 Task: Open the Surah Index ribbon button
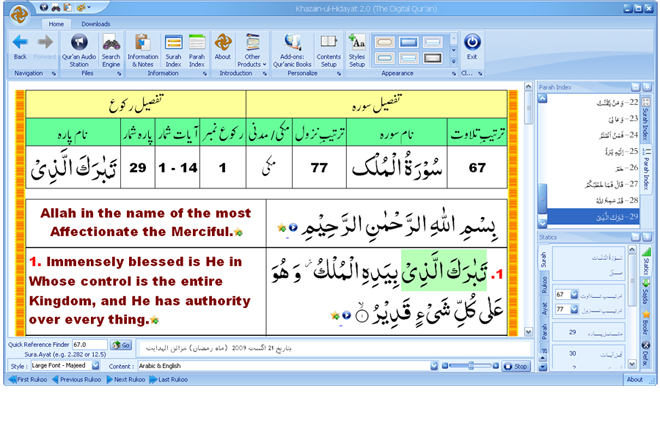tap(173, 50)
